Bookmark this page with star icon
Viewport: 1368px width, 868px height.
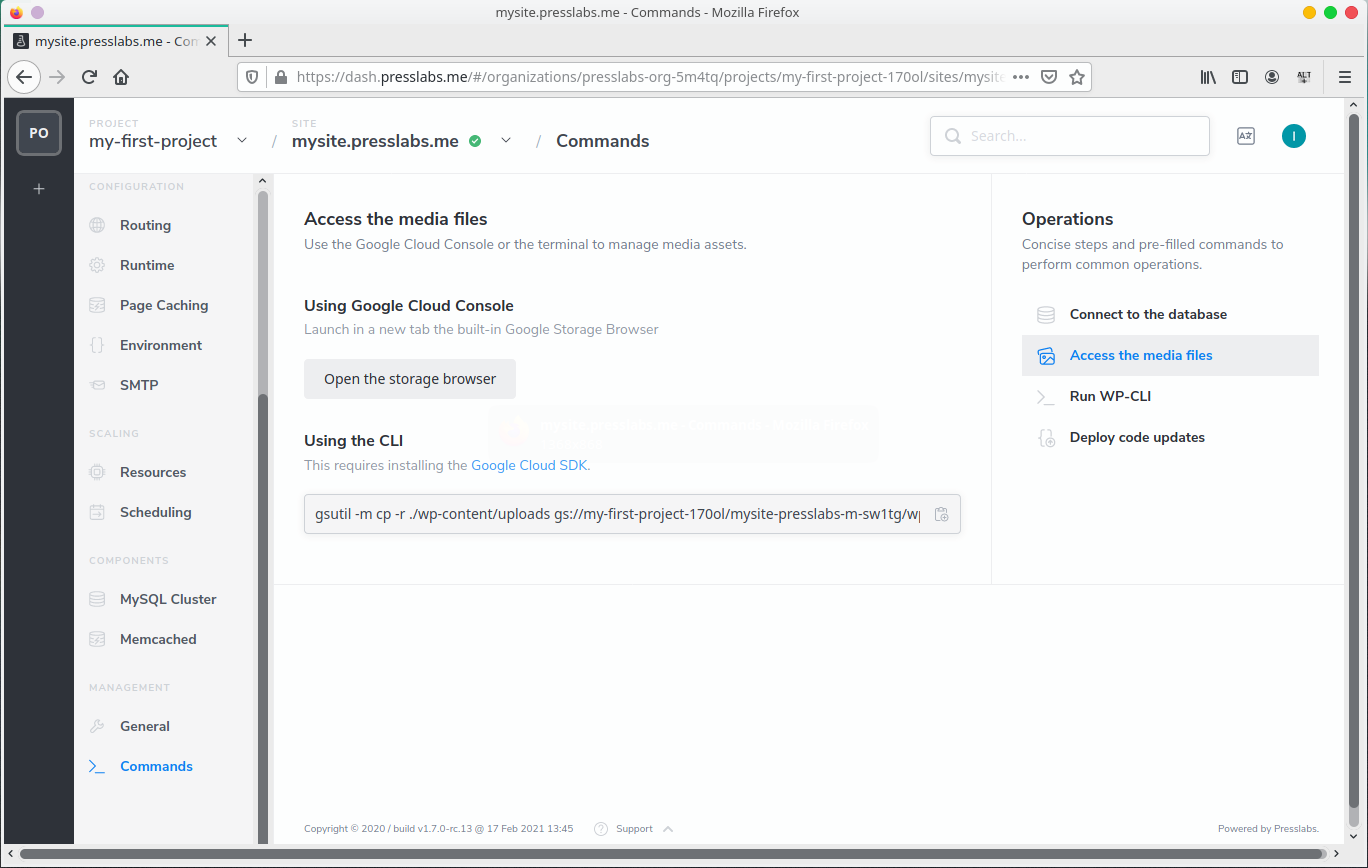1077,77
